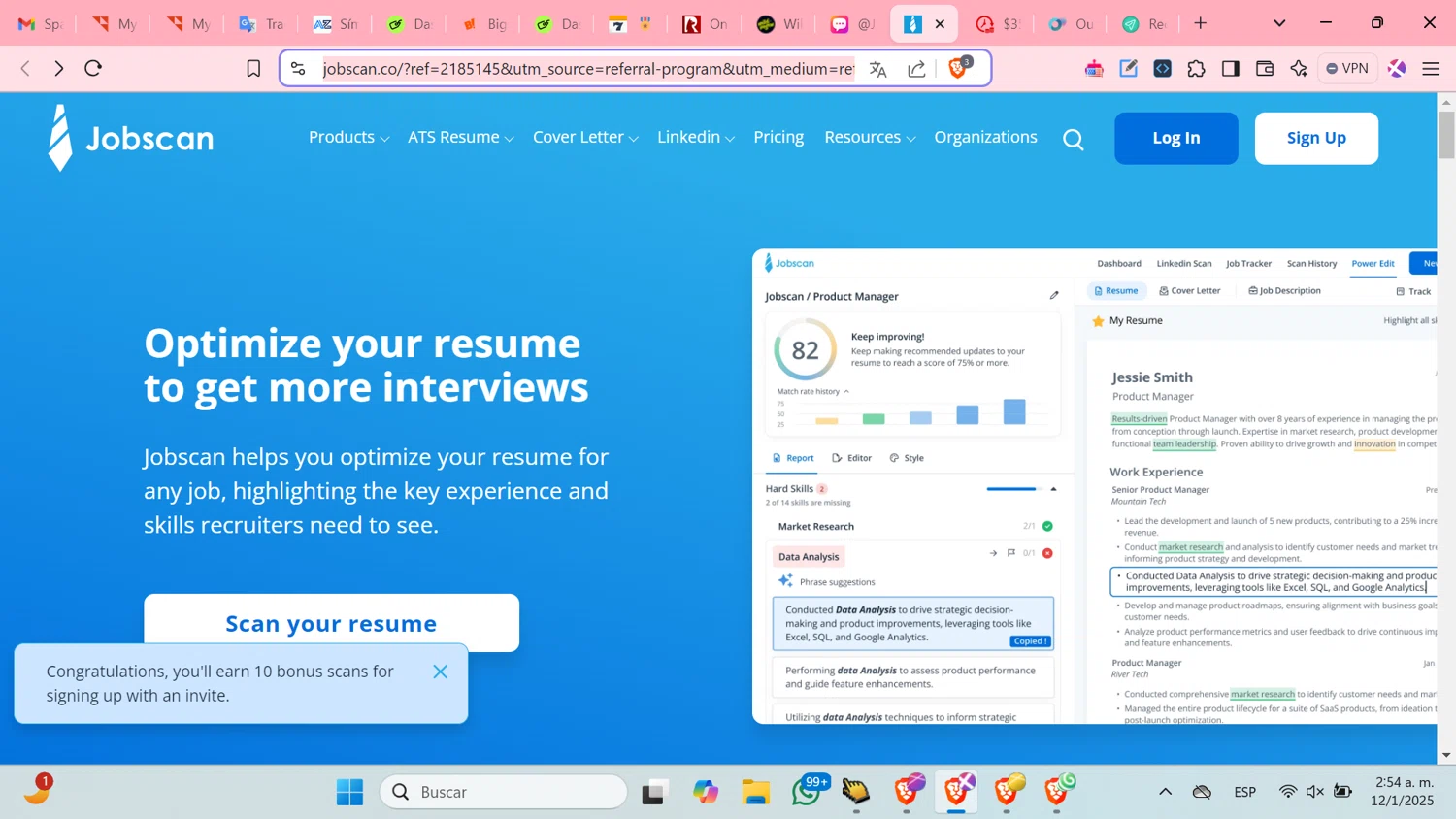Click the page vertical scrollbar thumb

click(x=1446, y=134)
